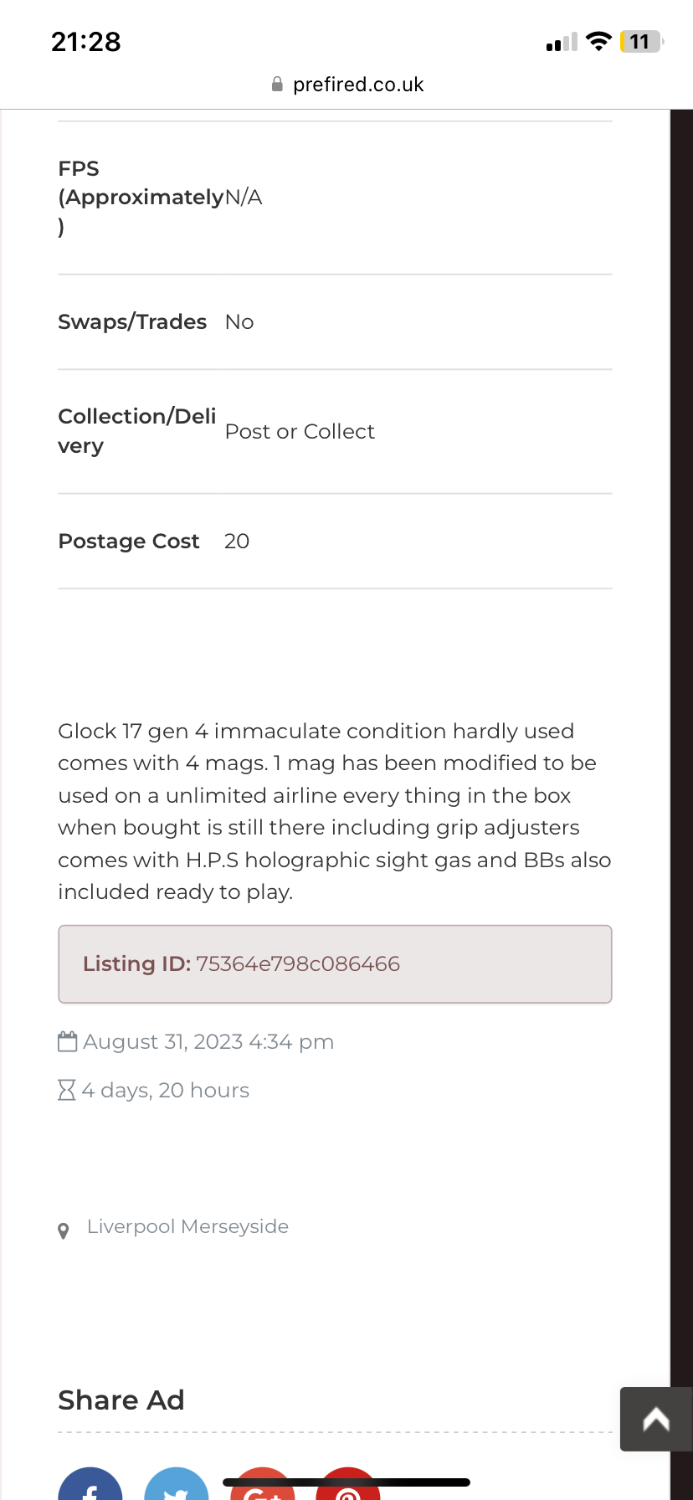Tap the battery indicator in status bar
Screen dimensions: 693x1500
tap(640, 42)
